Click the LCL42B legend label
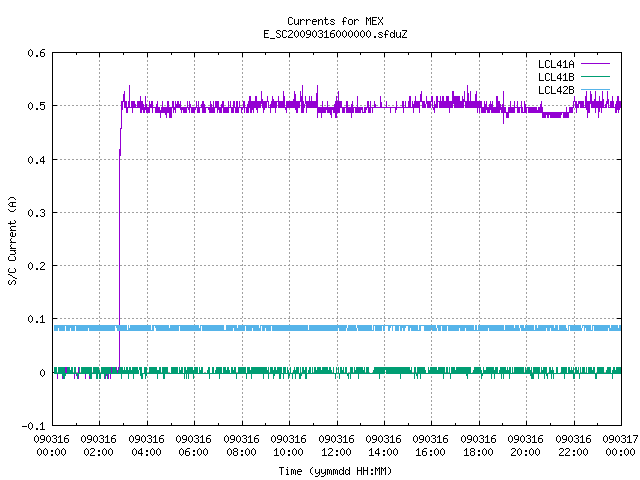The image size is (640, 480). click(x=556, y=90)
